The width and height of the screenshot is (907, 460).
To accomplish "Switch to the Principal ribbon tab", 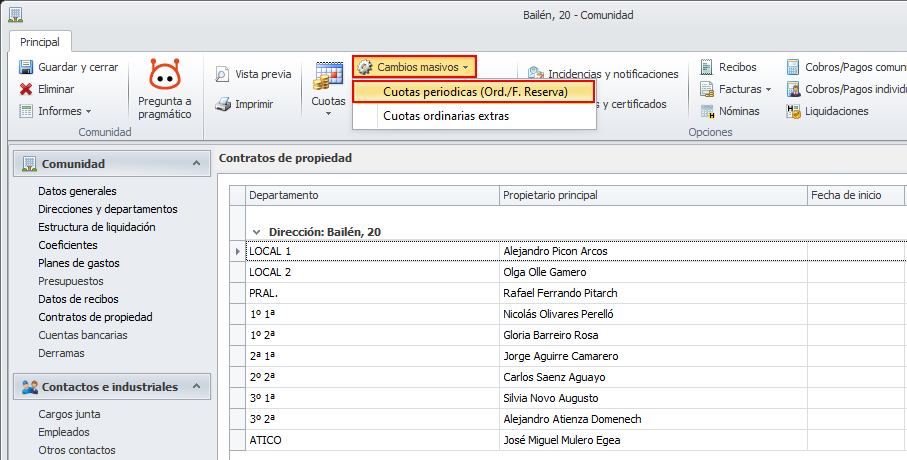I will [x=39, y=42].
